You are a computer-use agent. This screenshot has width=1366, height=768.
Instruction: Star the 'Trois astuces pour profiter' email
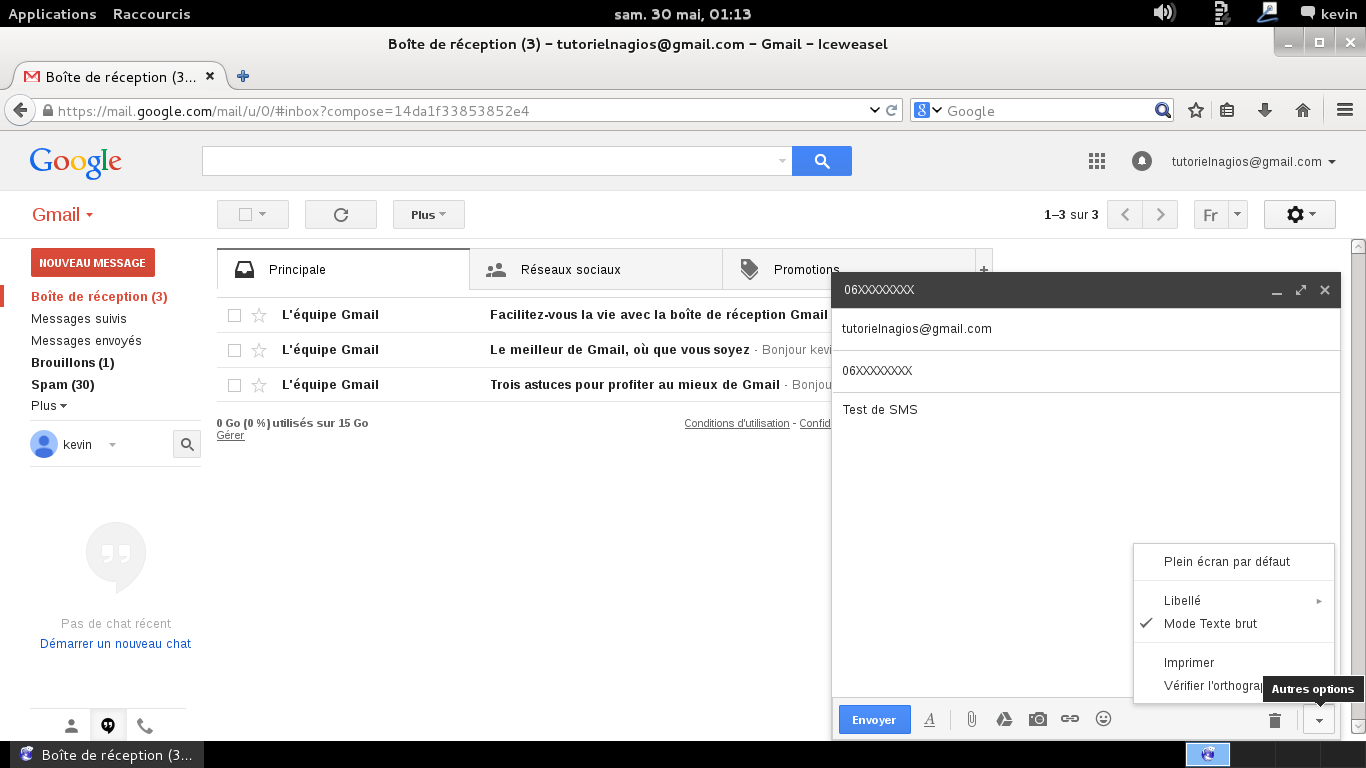(x=259, y=385)
